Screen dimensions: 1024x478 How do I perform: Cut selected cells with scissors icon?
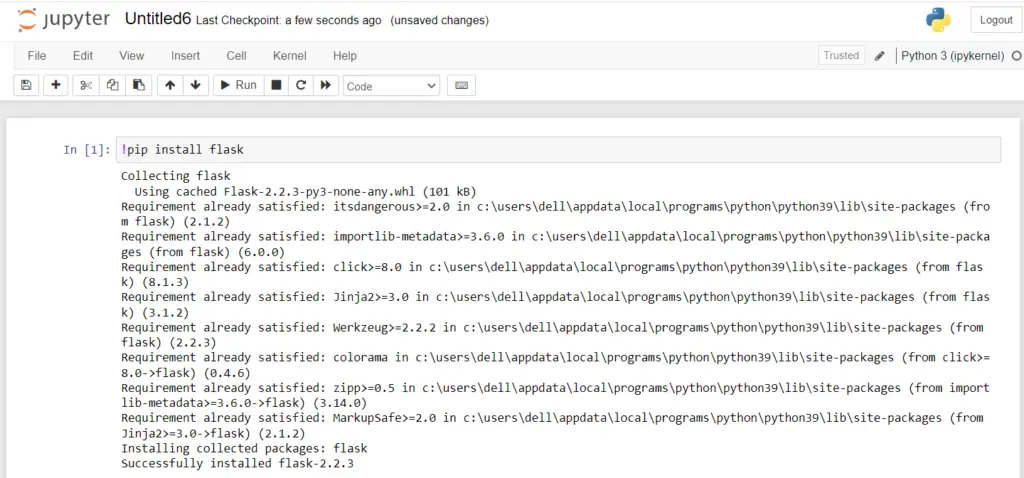(86, 85)
